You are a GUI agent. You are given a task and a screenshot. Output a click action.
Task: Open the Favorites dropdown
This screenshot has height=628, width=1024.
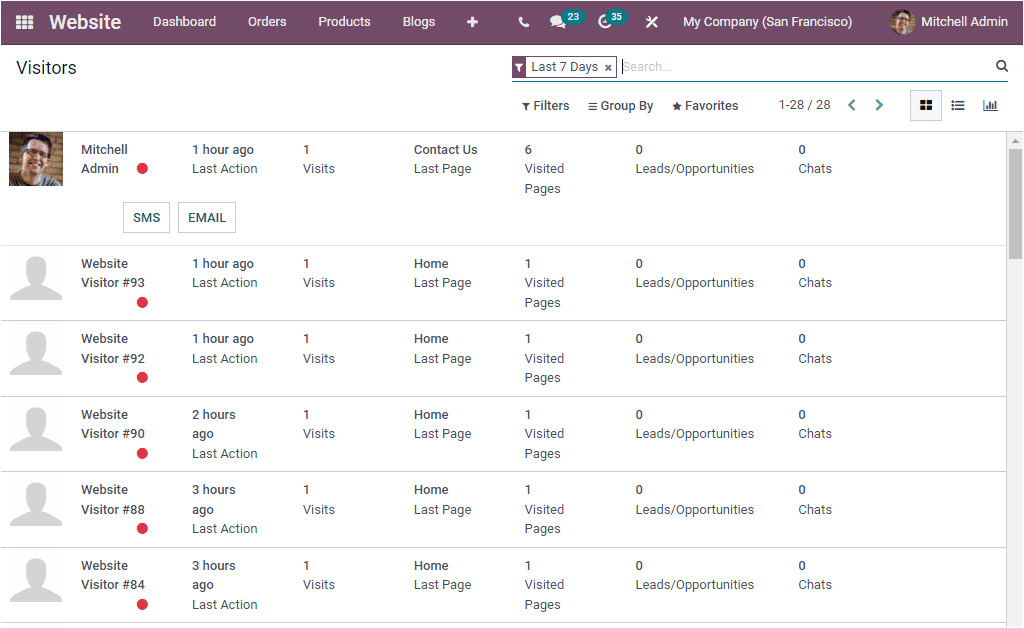(704, 105)
